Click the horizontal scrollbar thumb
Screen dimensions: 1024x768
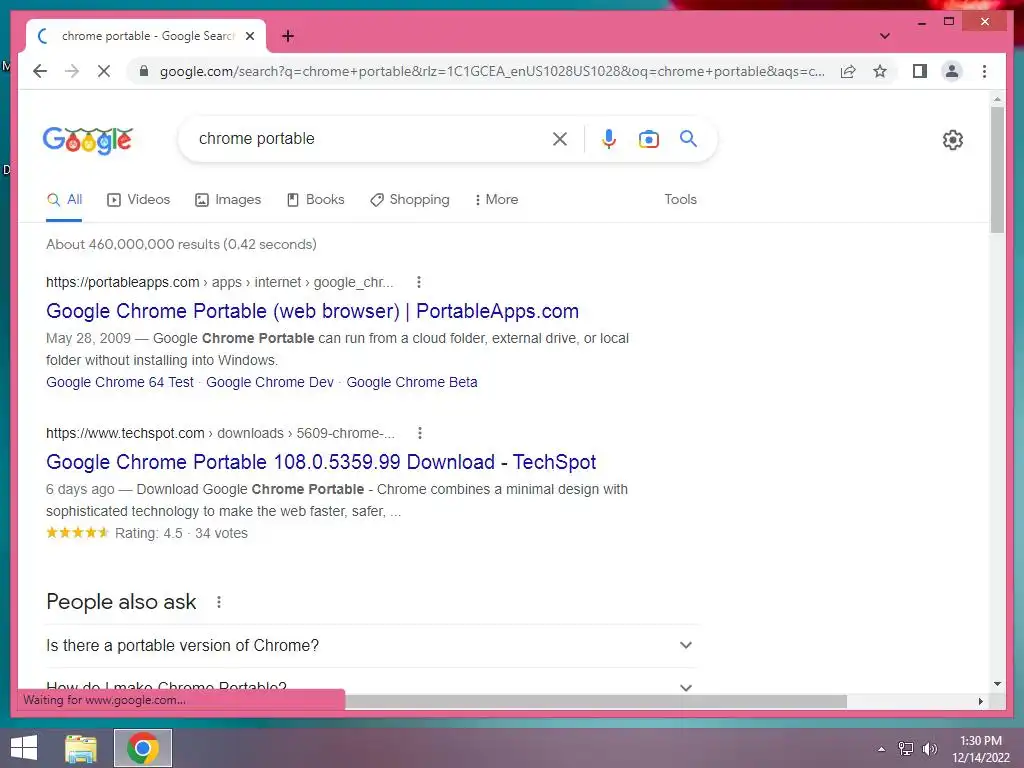coord(596,701)
